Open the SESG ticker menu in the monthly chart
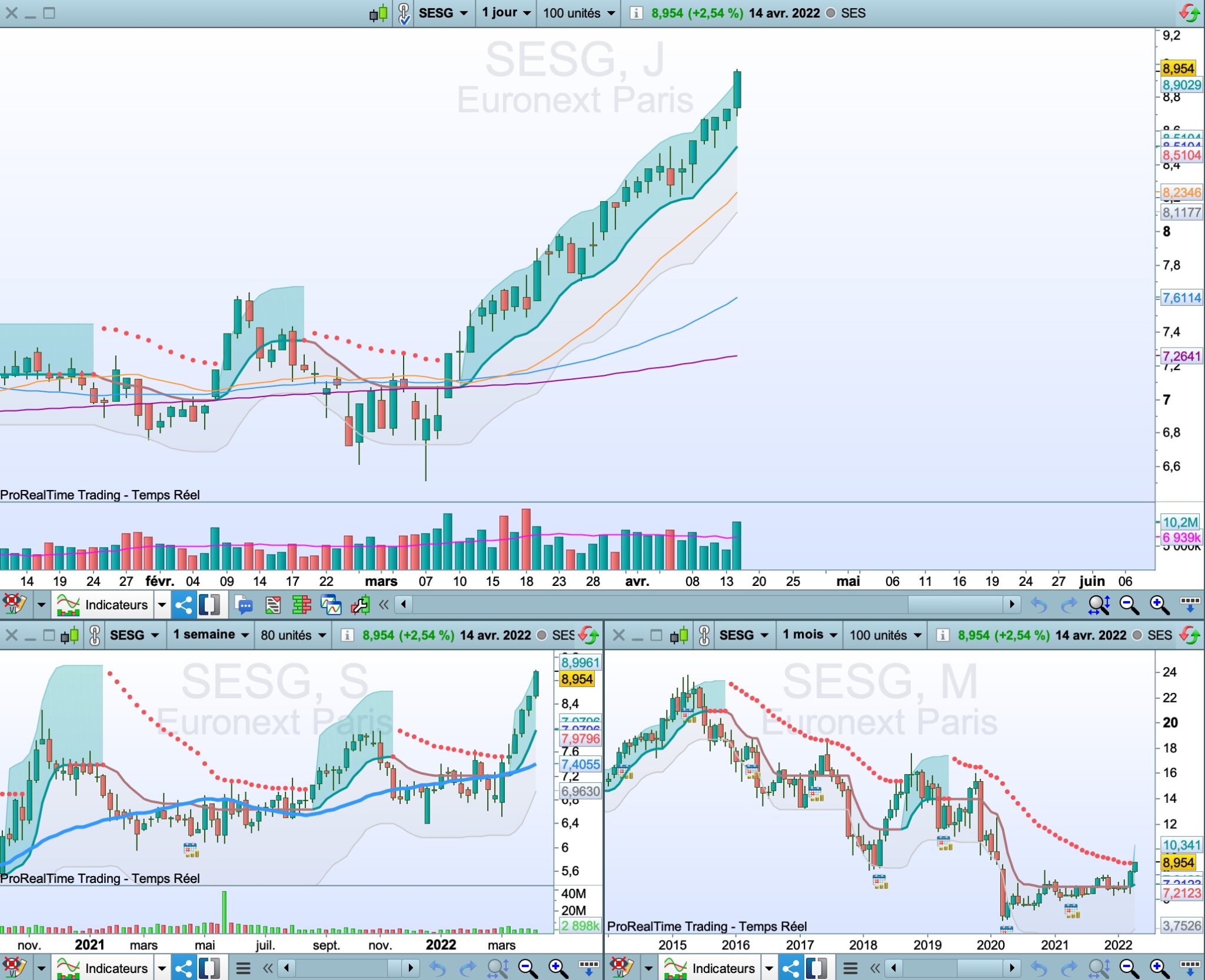This screenshot has height=980, width=1205. (x=743, y=635)
